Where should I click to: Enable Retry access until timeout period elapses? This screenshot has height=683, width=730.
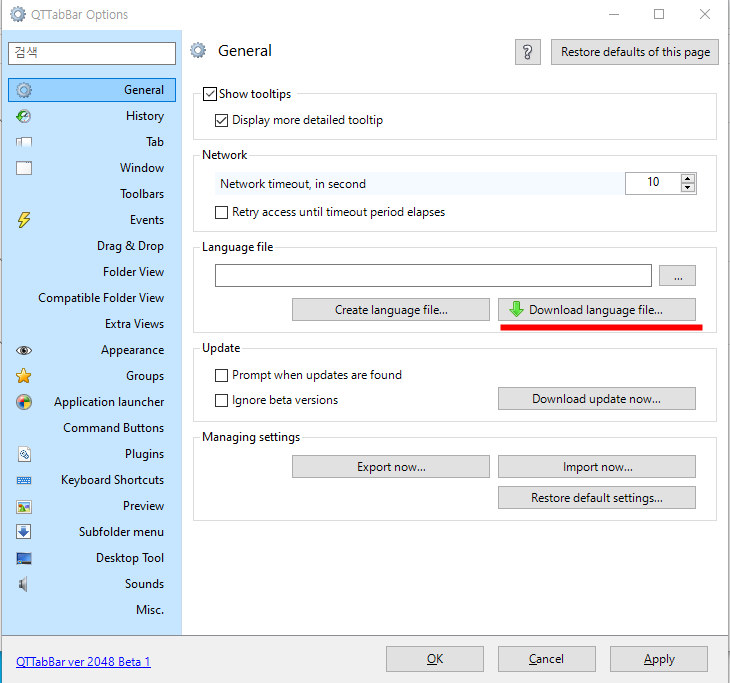coord(221,212)
